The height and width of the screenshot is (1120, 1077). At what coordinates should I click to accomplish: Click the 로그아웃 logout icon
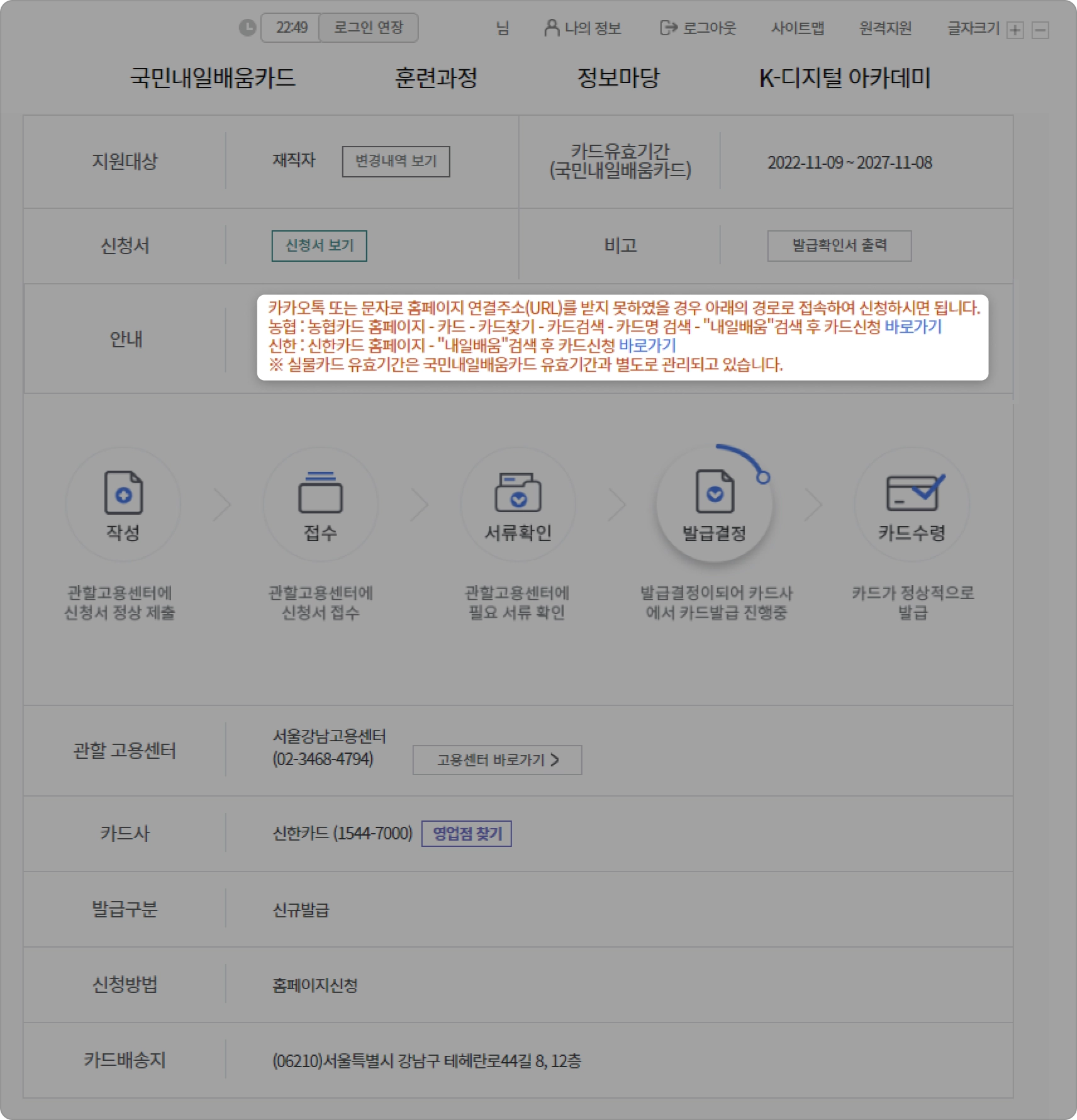[668, 28]
